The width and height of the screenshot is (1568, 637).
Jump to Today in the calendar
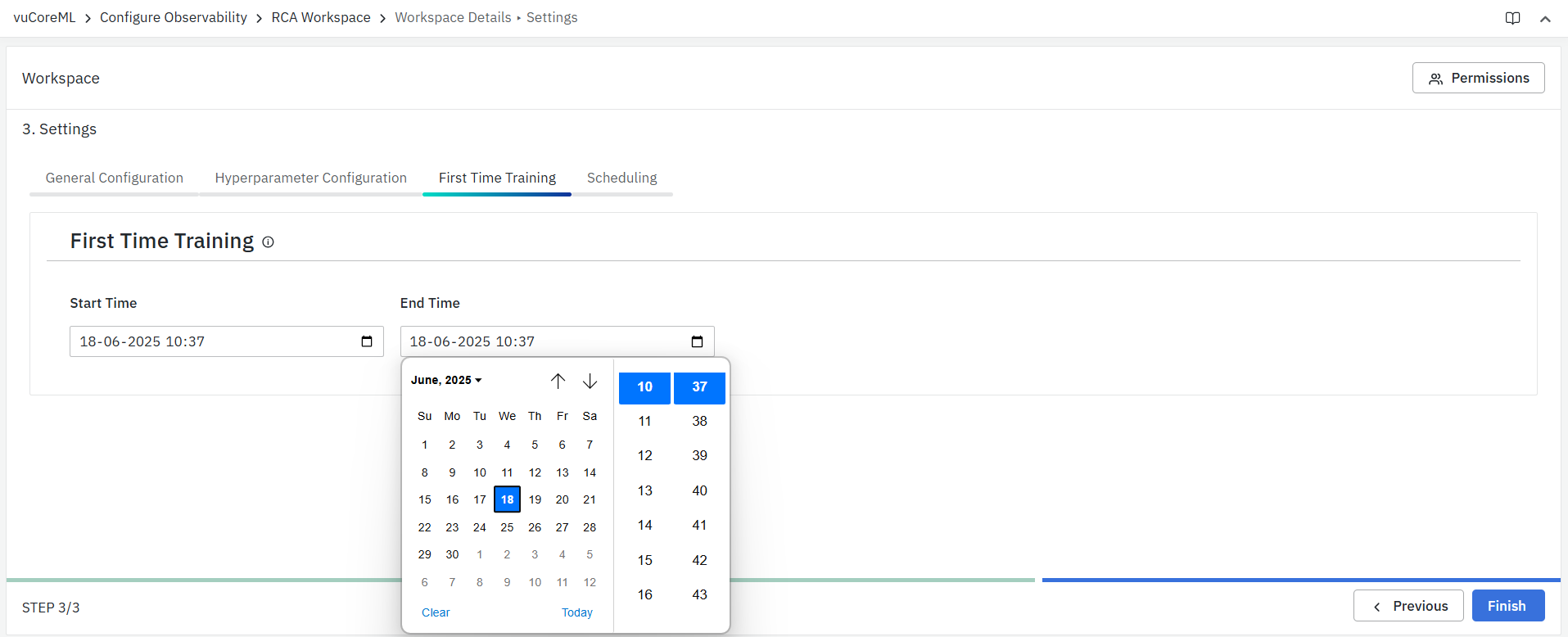coord(576,612)
